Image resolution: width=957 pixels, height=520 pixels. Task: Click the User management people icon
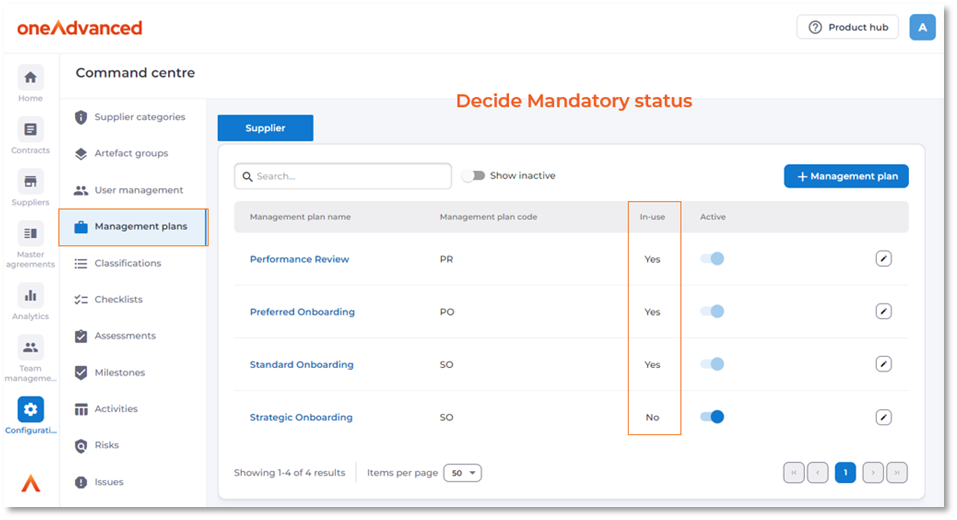(x=81, y=190)
